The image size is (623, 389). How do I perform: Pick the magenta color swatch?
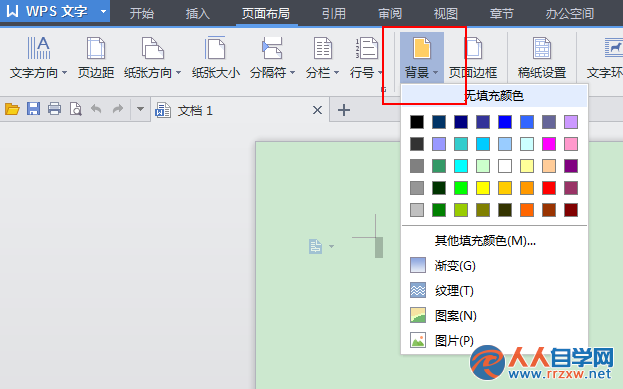(549, 144)
